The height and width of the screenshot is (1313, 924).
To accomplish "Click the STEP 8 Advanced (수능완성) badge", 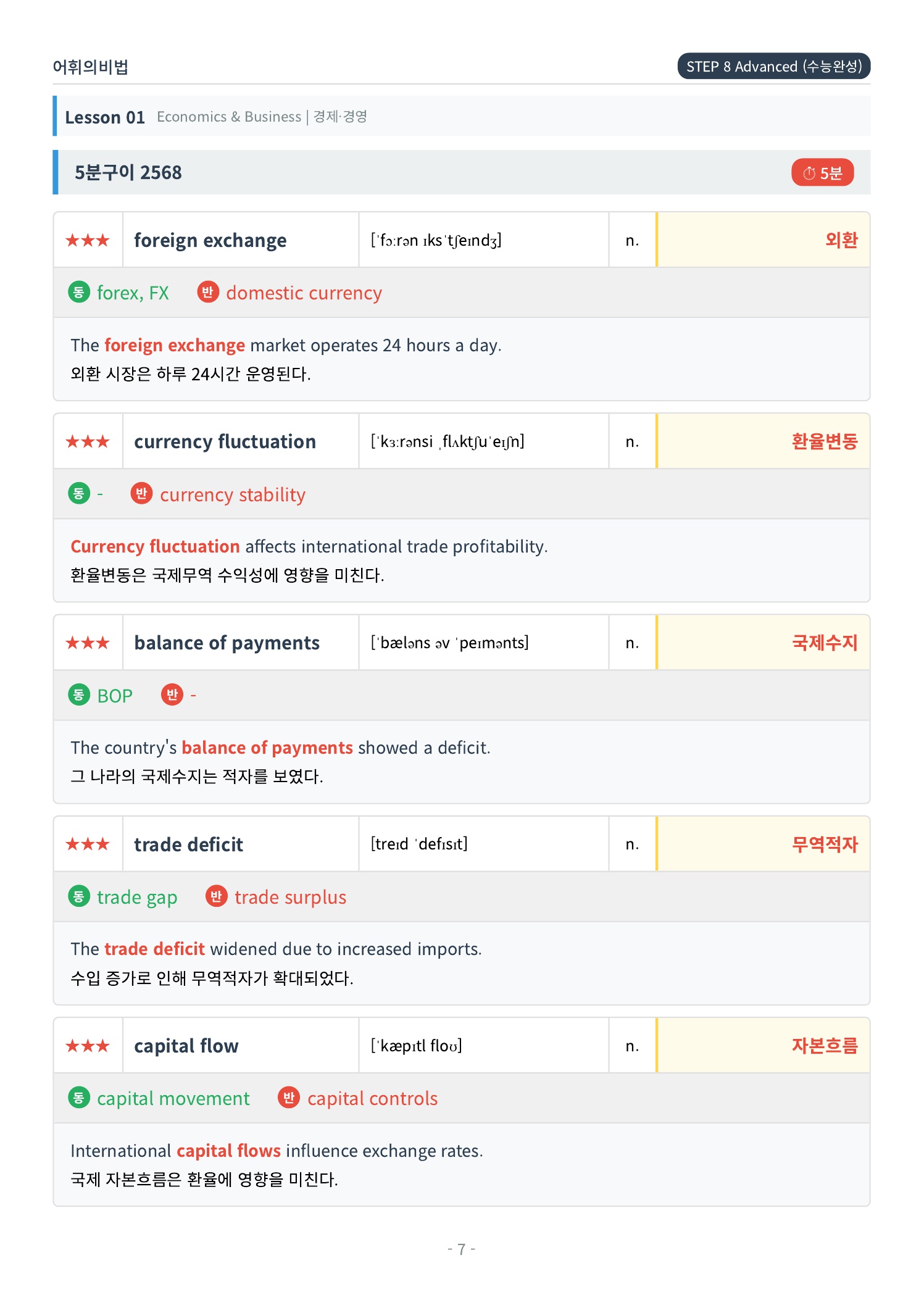I will pos(774,67).
